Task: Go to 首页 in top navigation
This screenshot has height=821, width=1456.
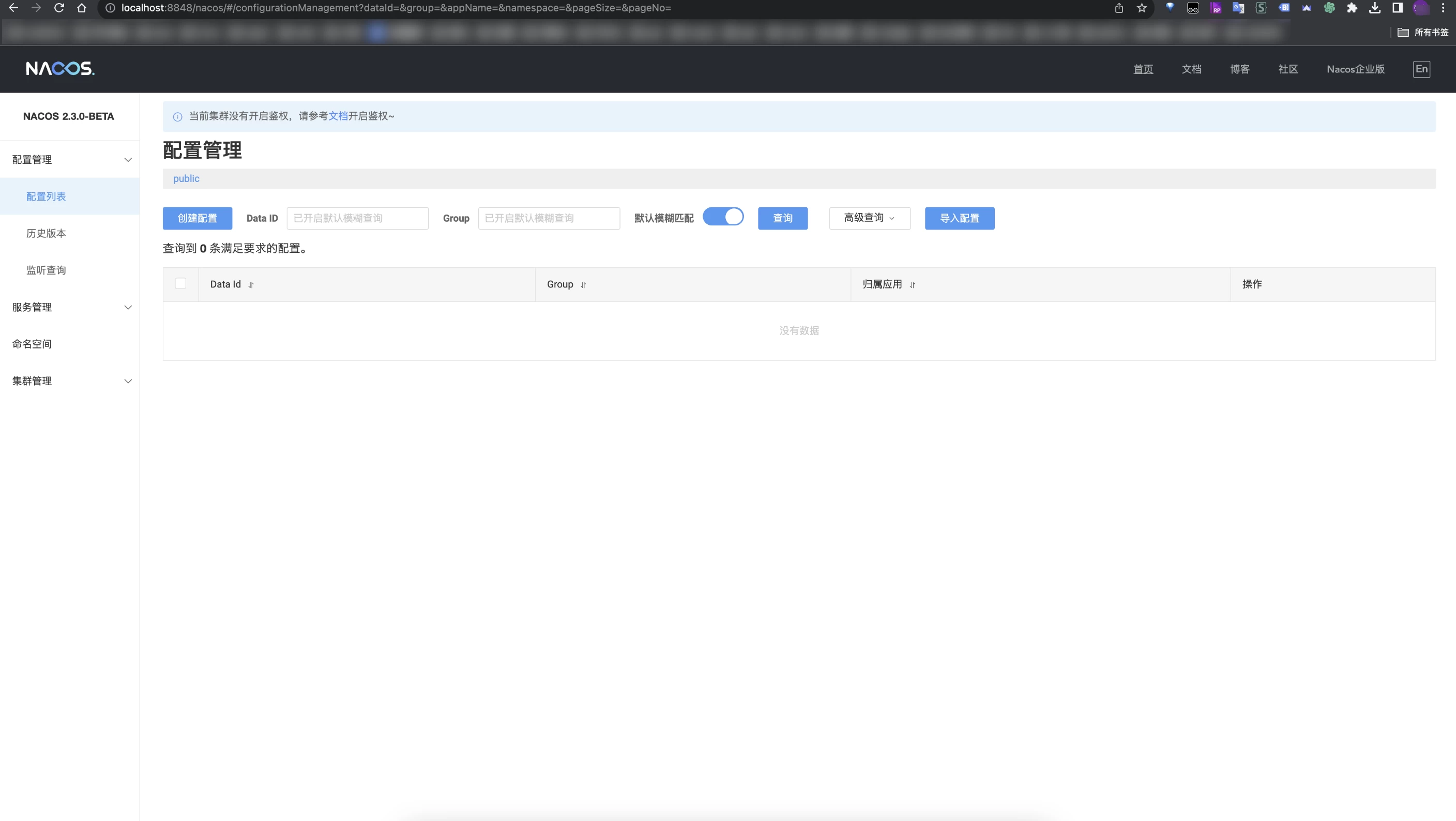Action: 1143,69
